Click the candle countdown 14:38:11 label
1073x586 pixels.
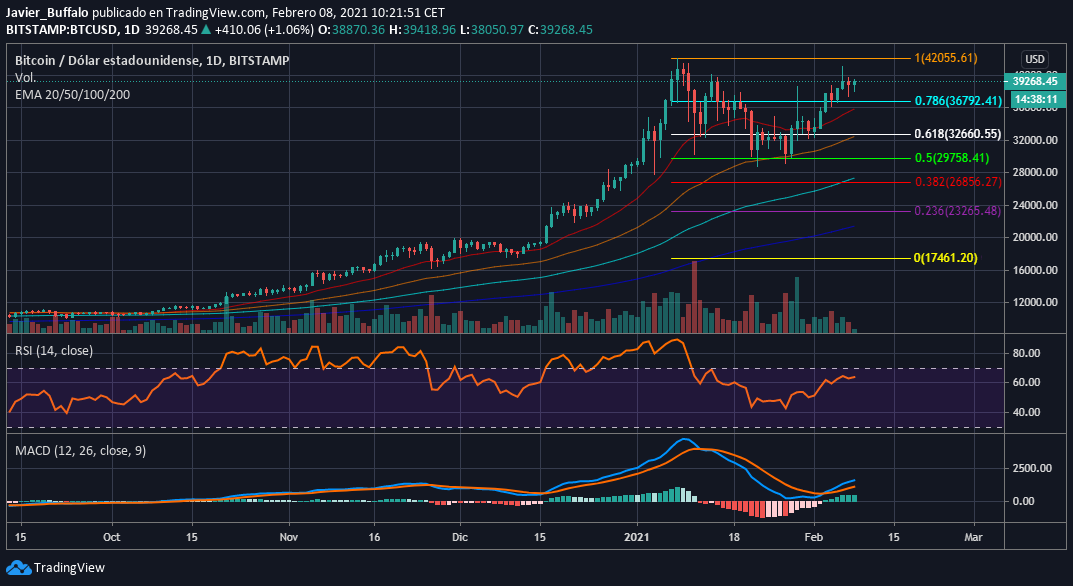coord(1035,99)
